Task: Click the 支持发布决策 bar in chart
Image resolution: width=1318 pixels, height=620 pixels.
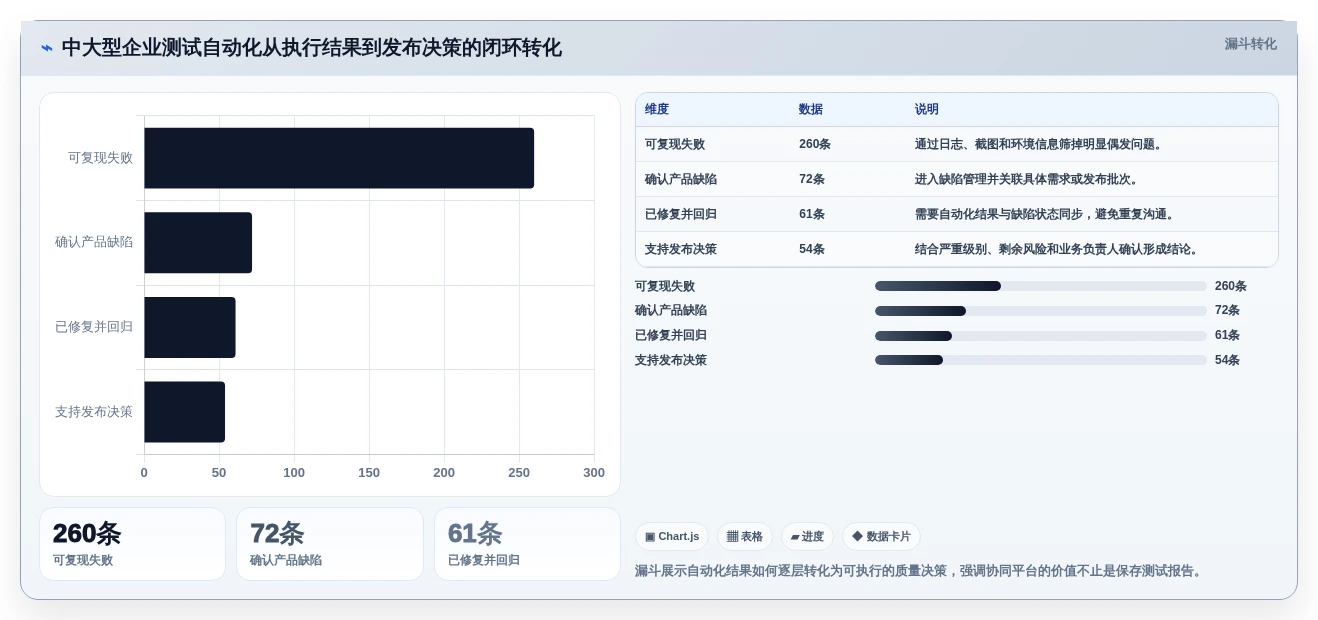Action: click(184, 412)
